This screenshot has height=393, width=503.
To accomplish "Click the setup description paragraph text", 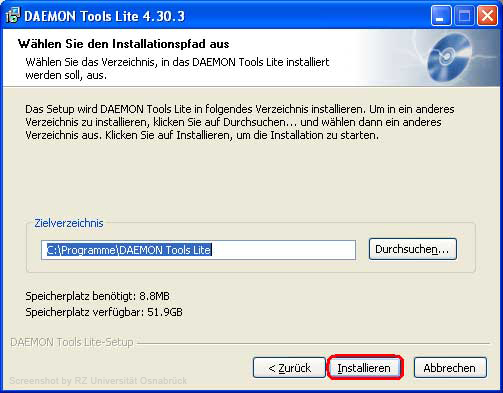I will pos(240,122).
